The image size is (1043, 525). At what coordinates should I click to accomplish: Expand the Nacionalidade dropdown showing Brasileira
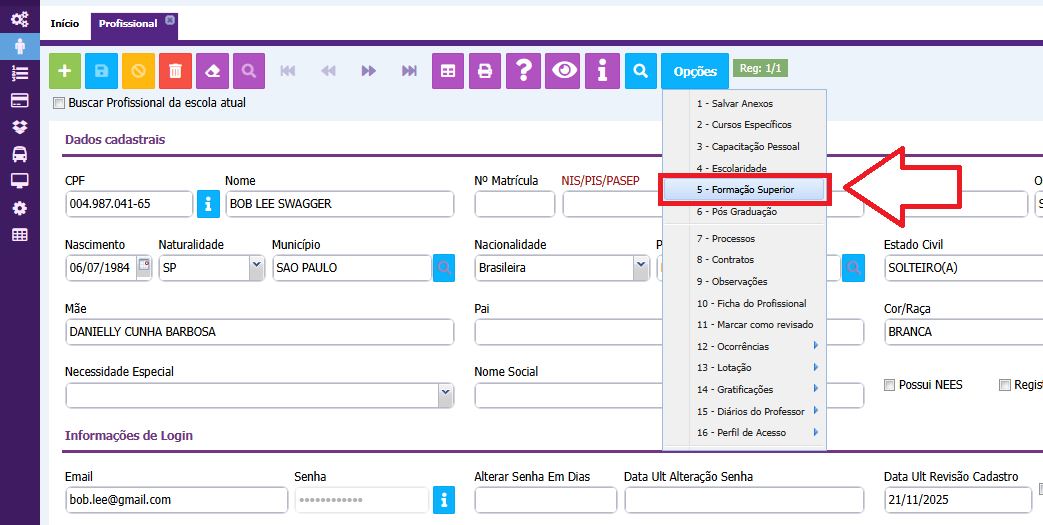[x=640, y=267]
